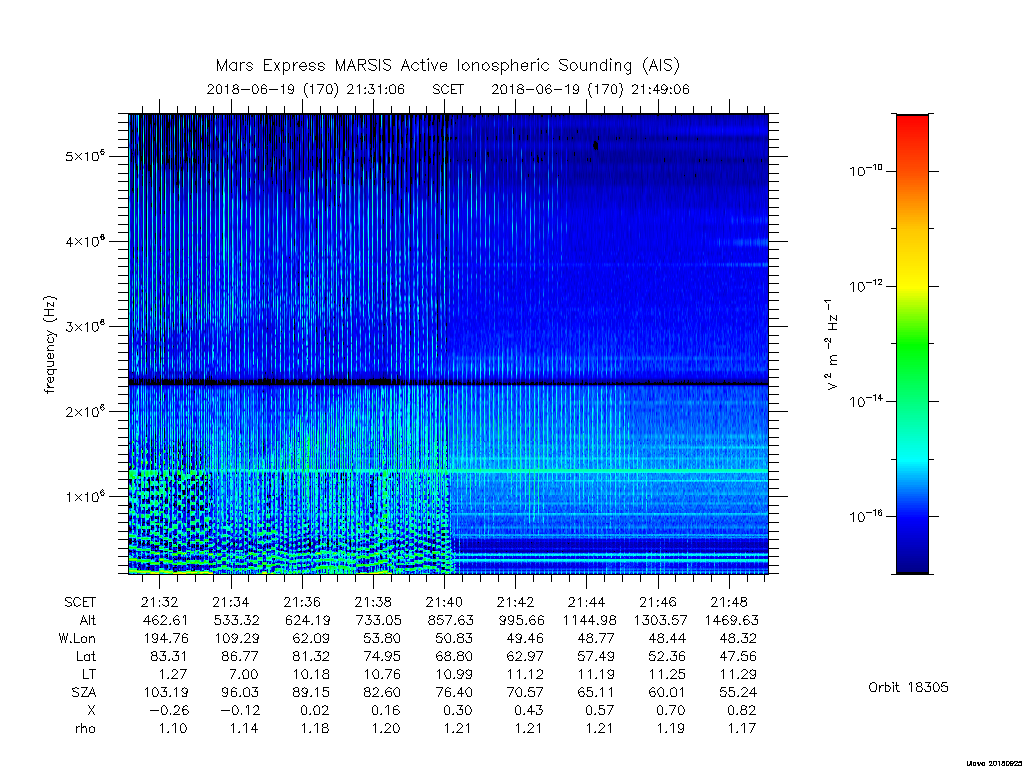The width and height of the screenshot is (1024, 768).
Task: Click altitude value 995.66
Action: click(x=521, y=620)
